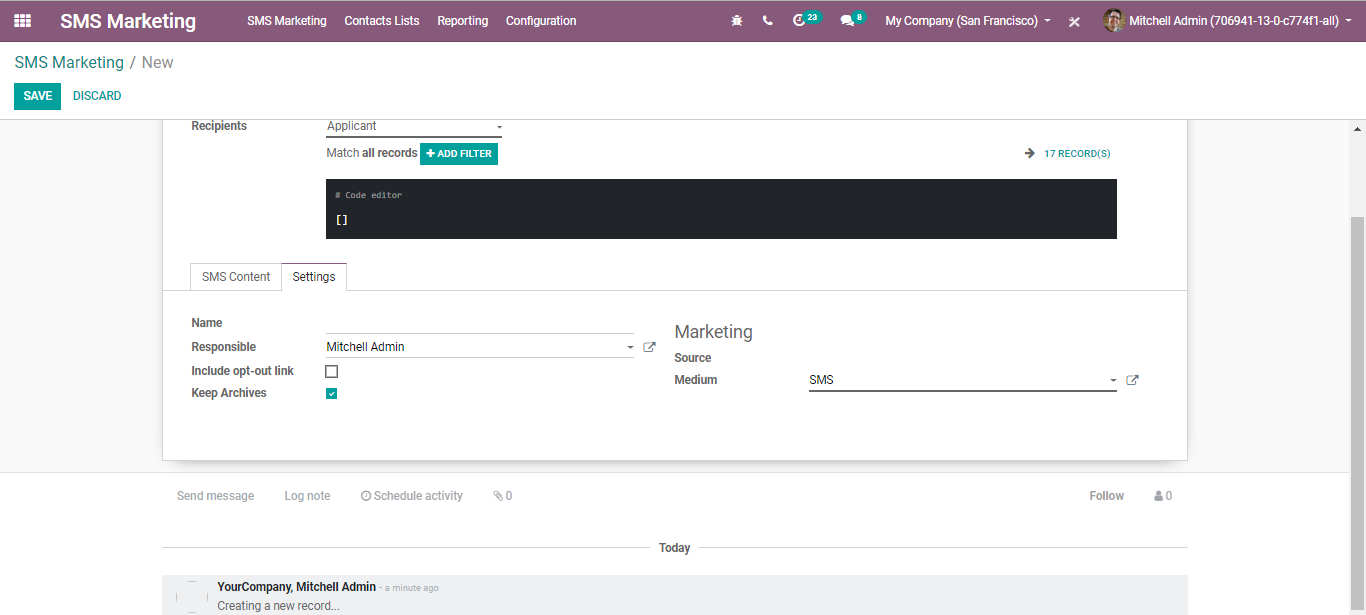The height and width of the screenshot is (615, 1366).
Task: Click Send message in chatter
Action: click(x=215, y=496)
